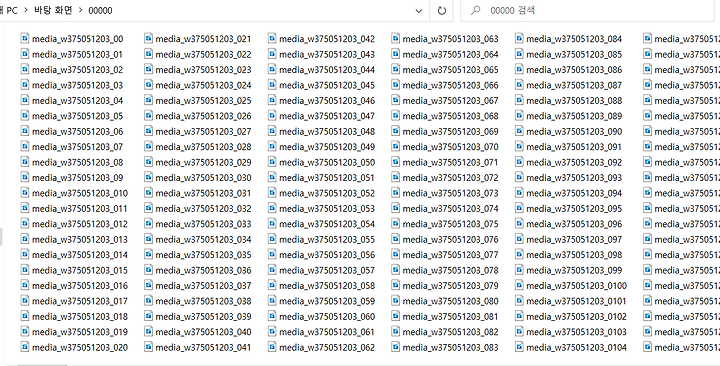Click the 00000 breadcrumb folder

click(100, 11)
